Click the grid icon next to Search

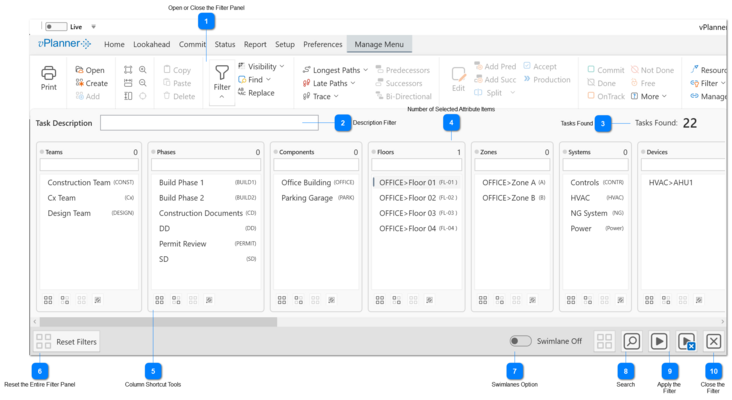604,341
